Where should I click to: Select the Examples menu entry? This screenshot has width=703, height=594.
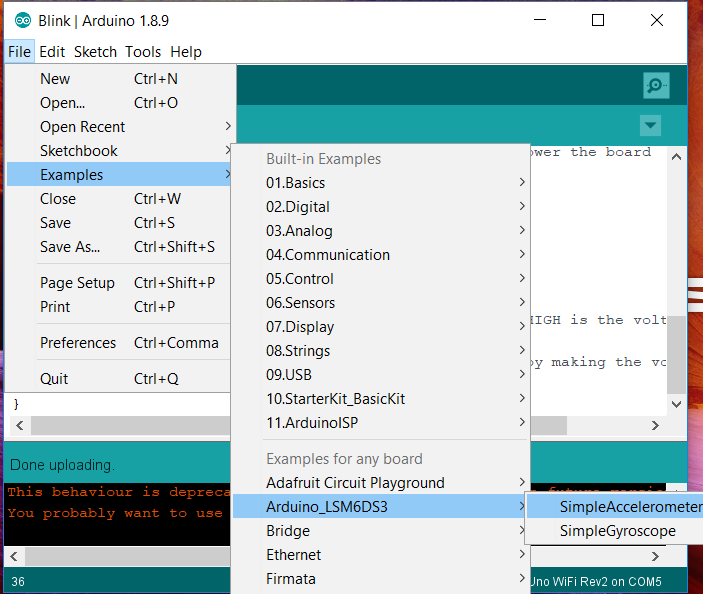(119, 175)
